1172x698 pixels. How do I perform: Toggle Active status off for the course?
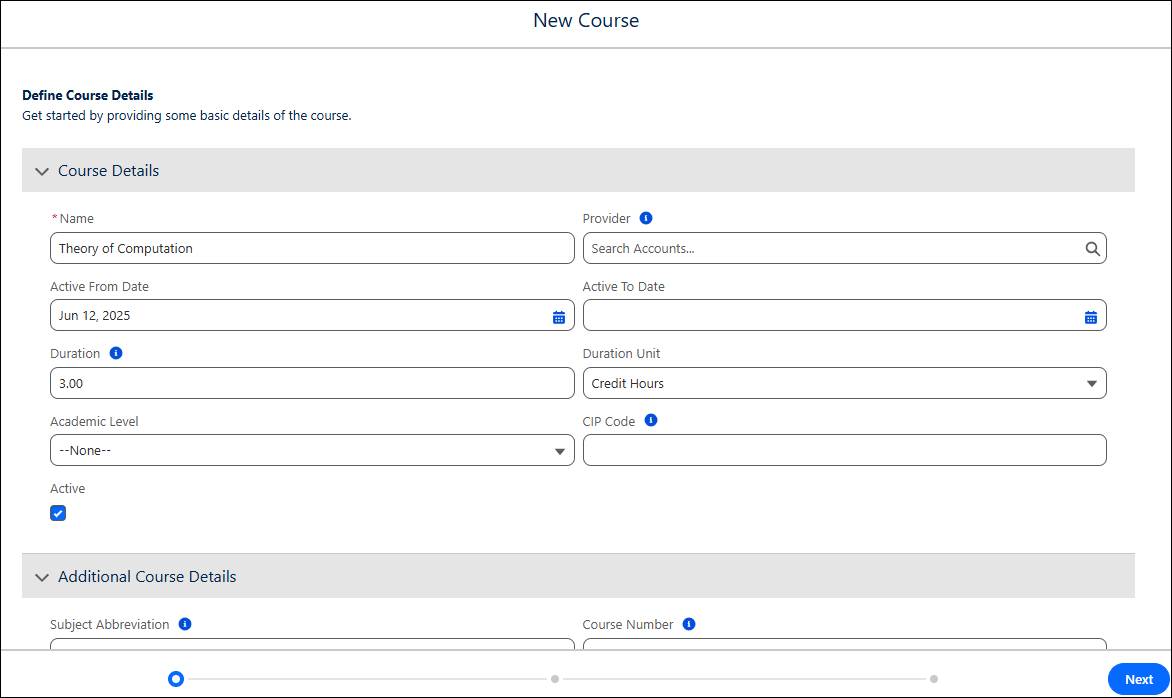click(x=58, y=513)
